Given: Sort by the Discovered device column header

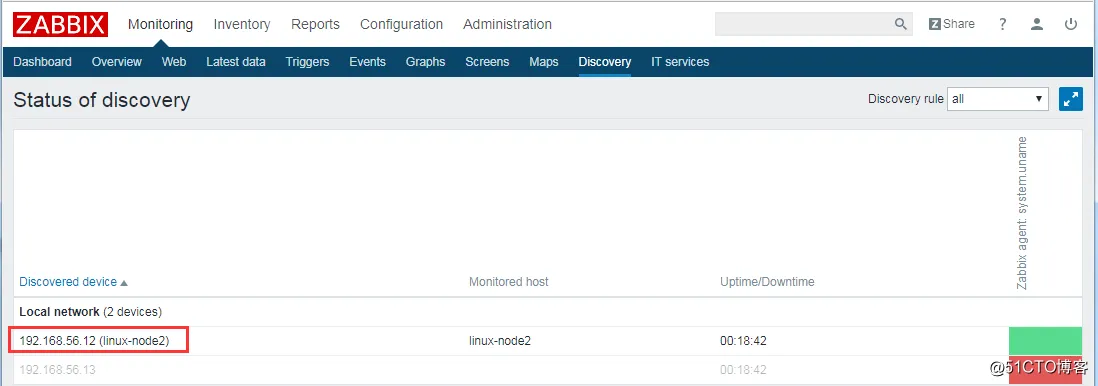Looking at the screenshot, I should (x=68, y=282).
